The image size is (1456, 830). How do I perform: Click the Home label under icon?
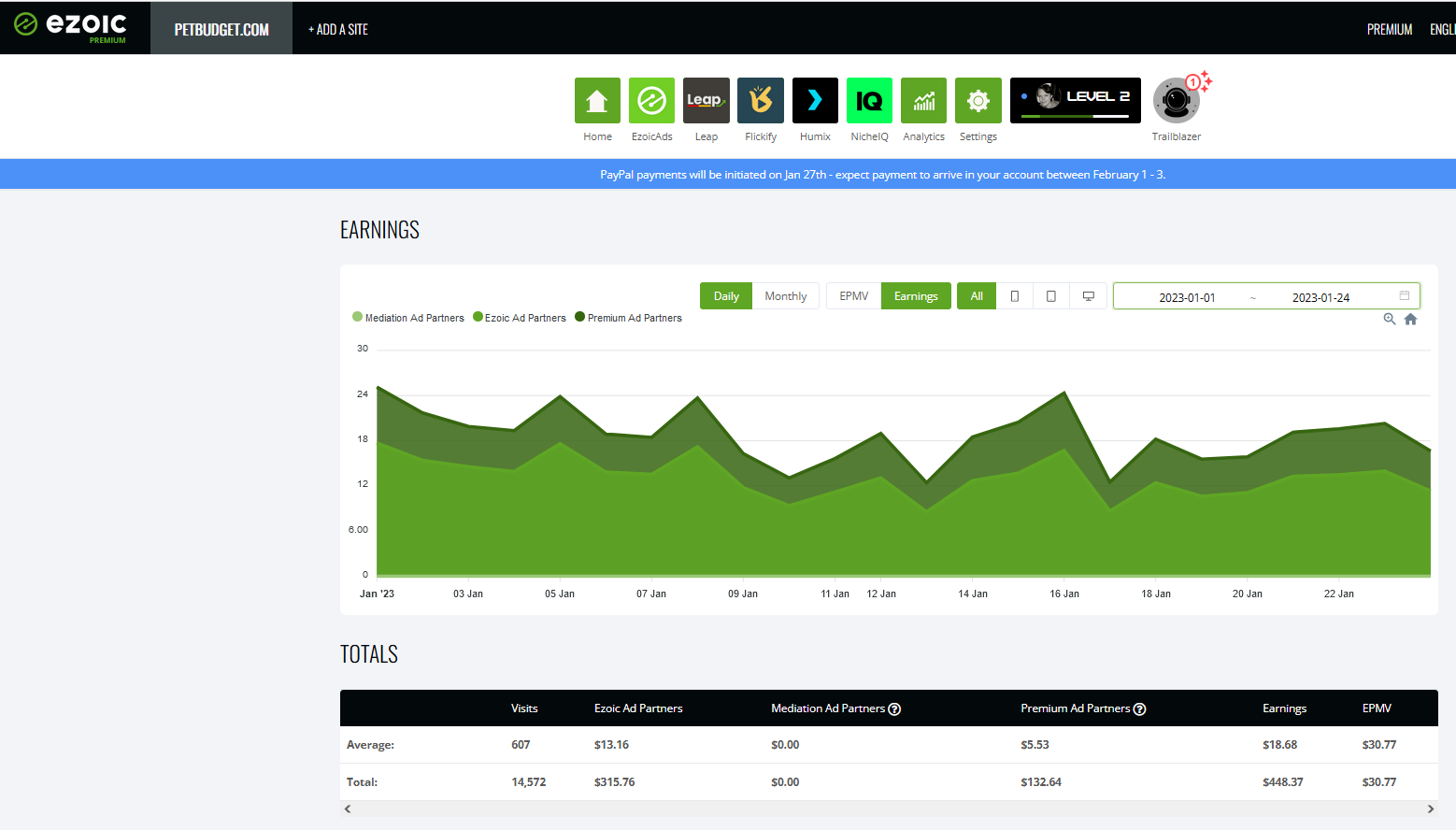click(597, 136)
